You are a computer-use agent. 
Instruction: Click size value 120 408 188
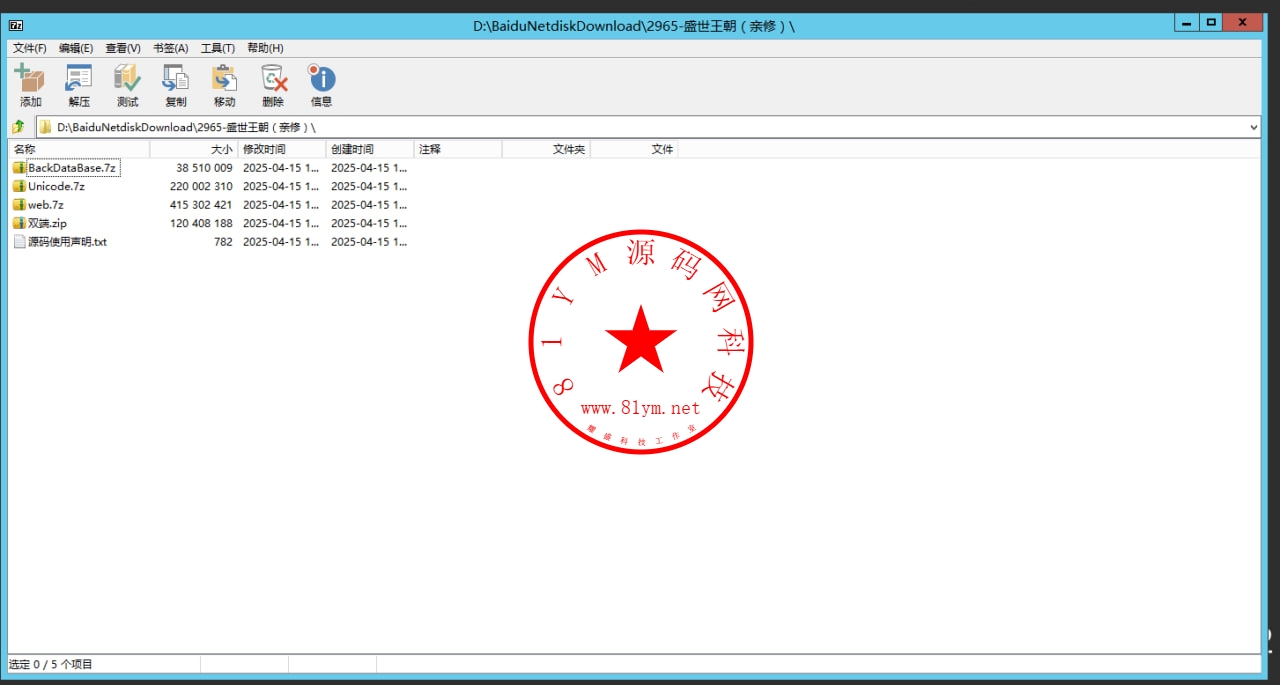click(201, 223)
